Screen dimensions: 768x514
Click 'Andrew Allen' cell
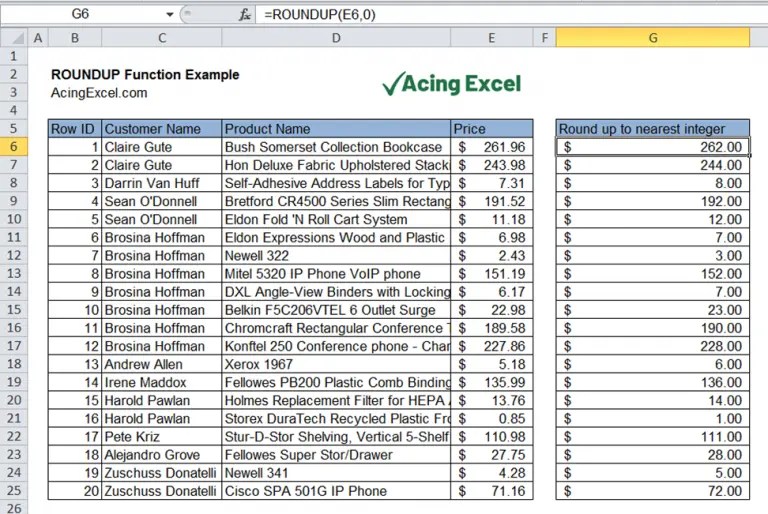pyautogui.click(x=162, y=364)
